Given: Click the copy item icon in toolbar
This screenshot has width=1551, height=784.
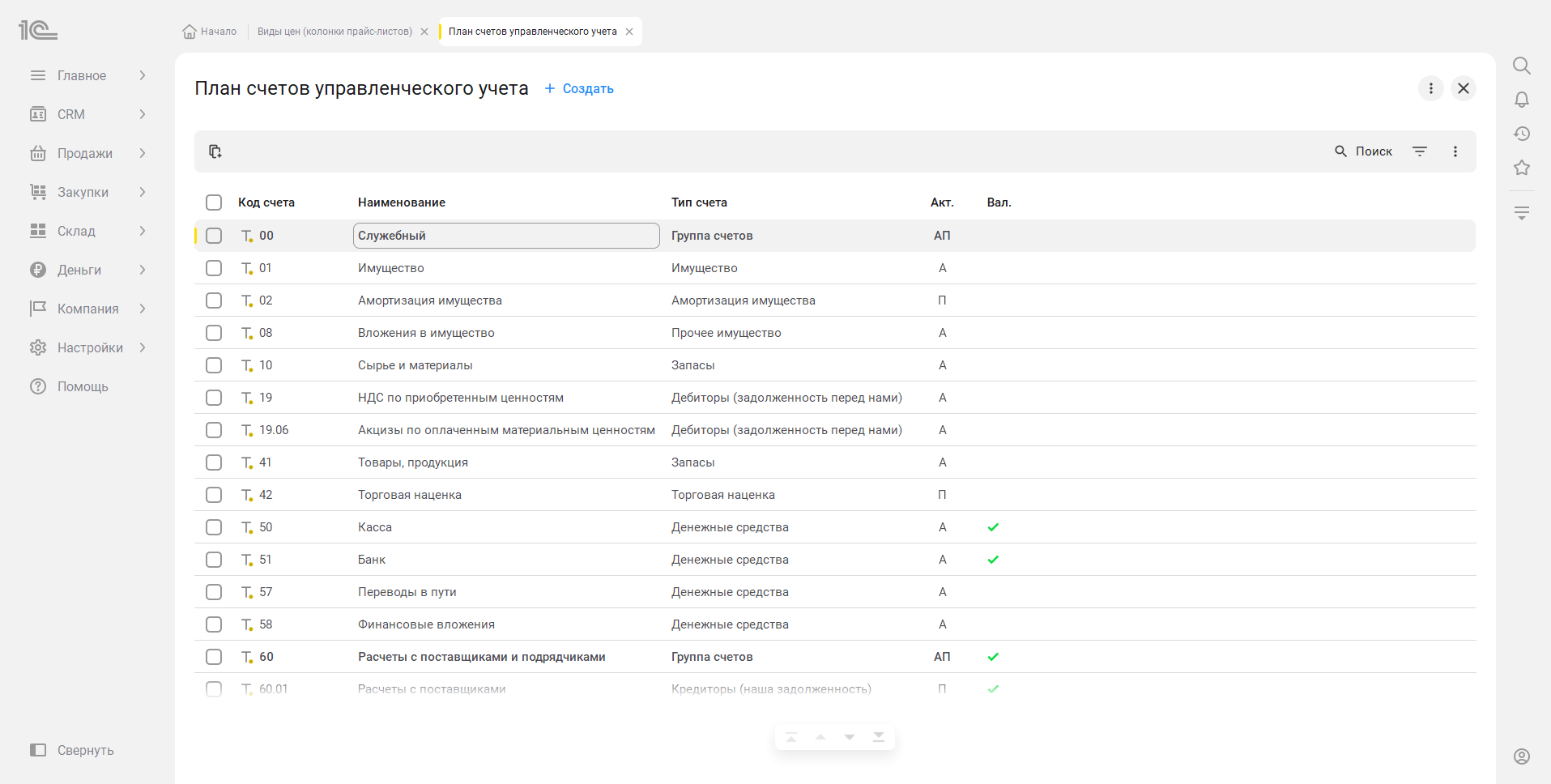Looking at the screenshot, I should pos(215,151).
